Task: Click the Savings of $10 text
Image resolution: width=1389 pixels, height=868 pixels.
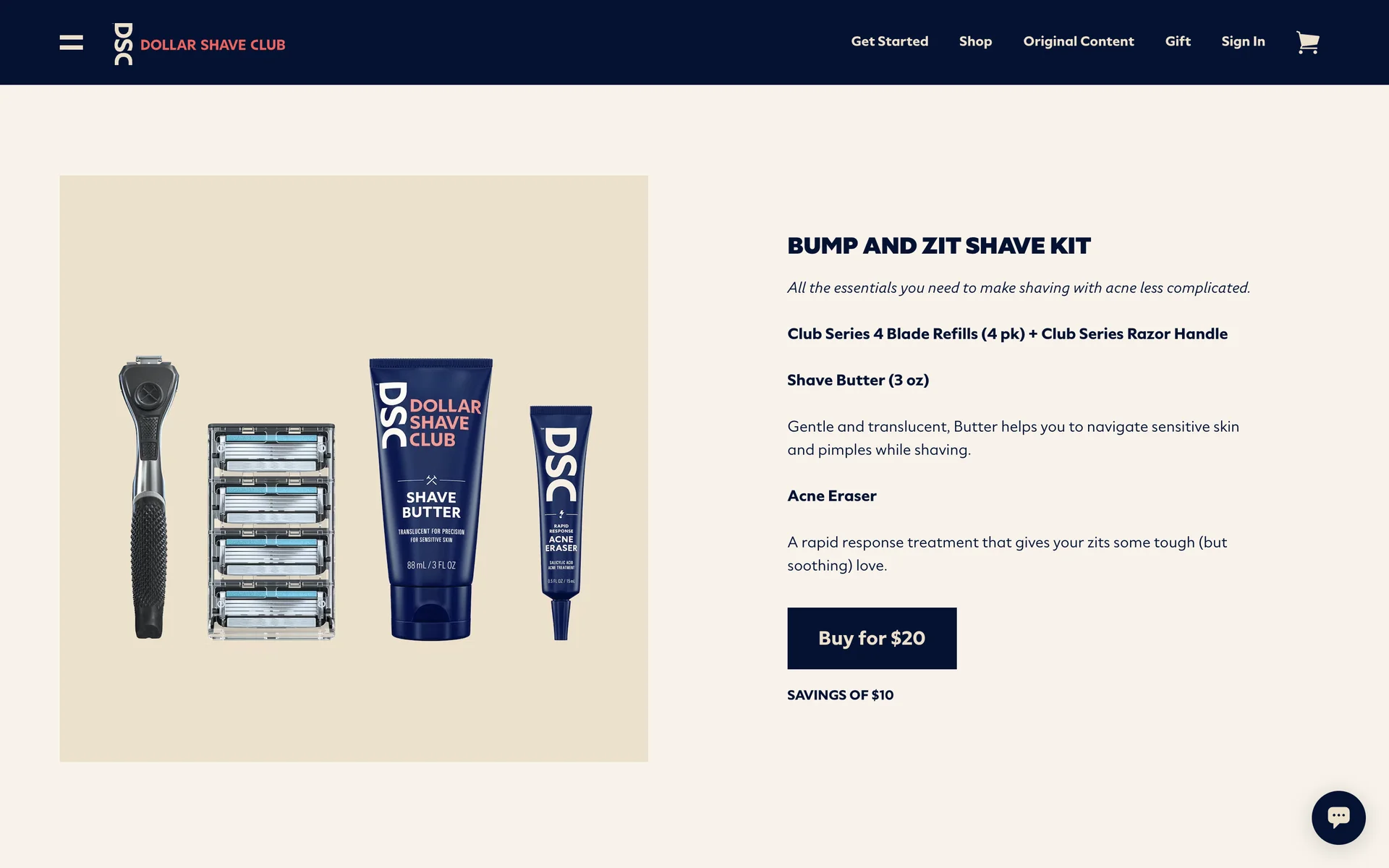Action: [840, 695]
